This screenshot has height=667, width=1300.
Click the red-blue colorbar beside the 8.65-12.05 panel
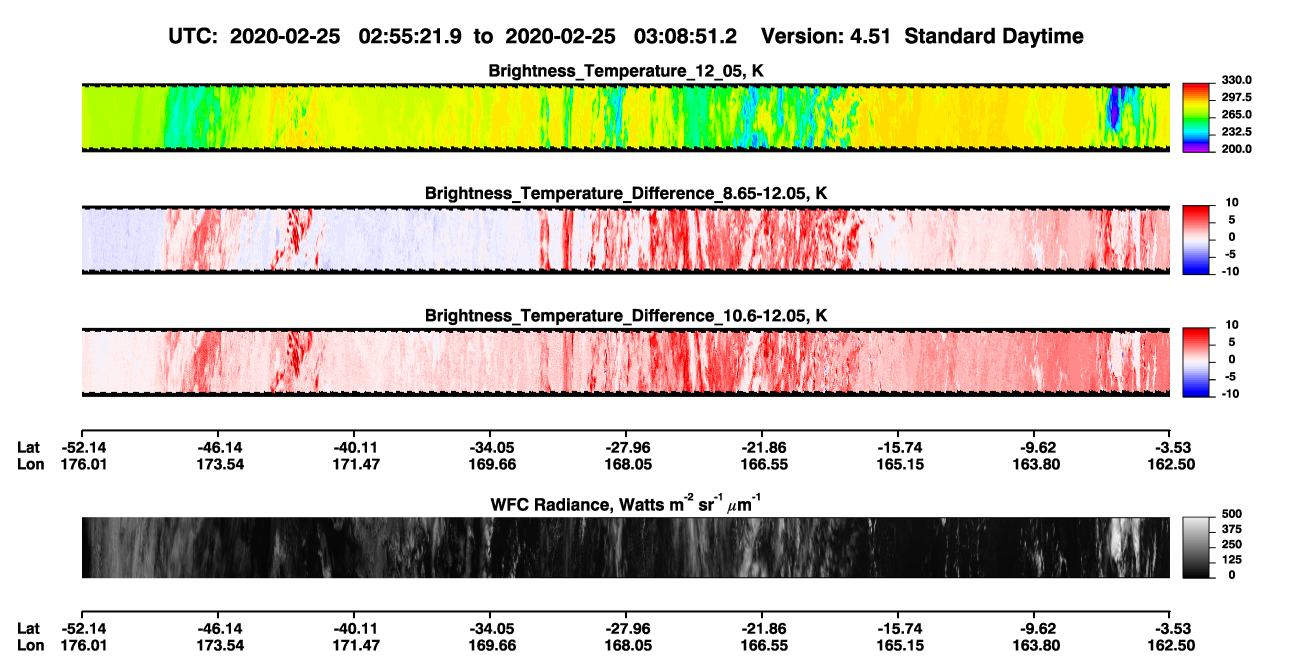click(x=1197, y=240)
